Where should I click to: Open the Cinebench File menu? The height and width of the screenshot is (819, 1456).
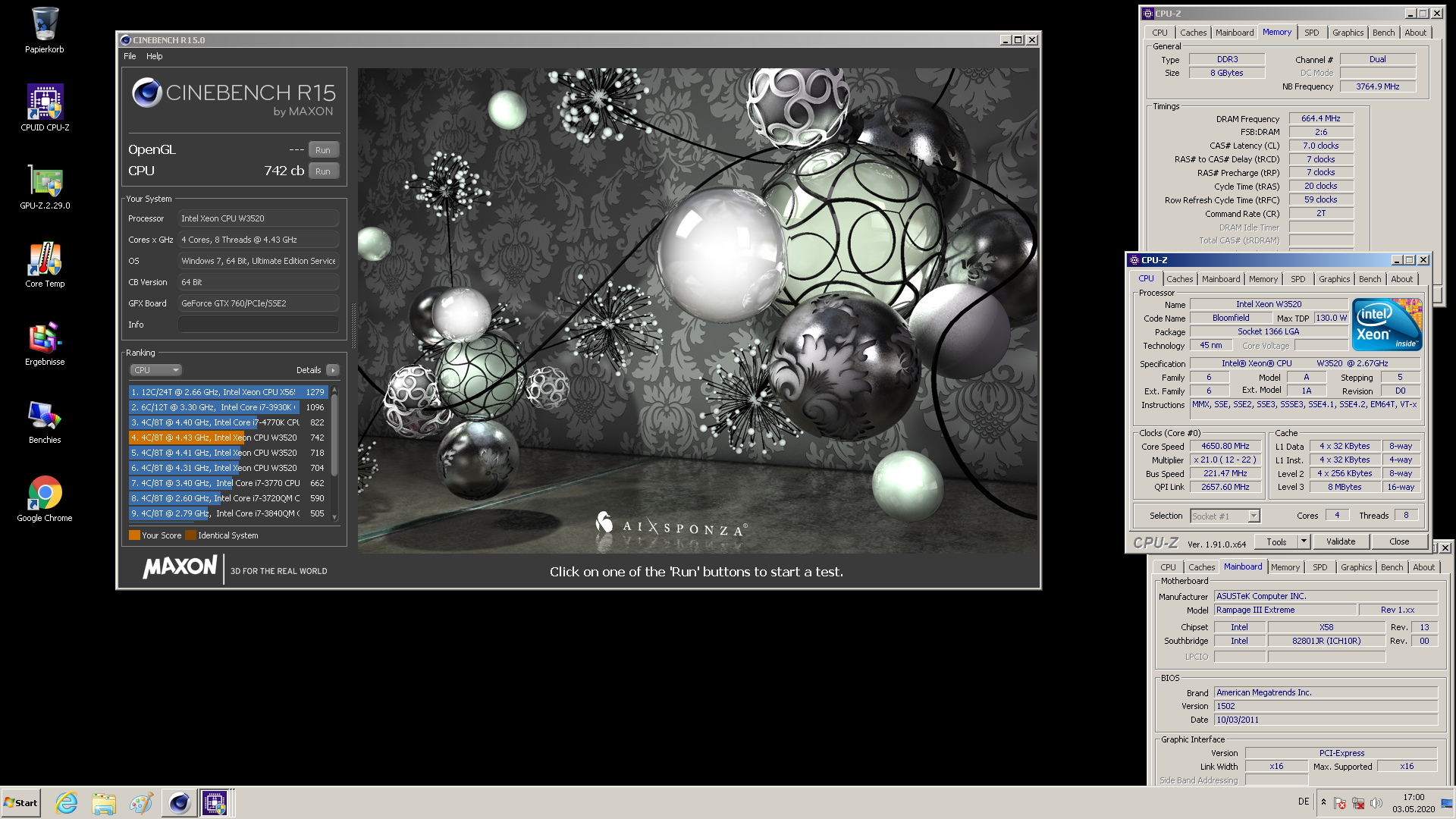[x=130, y=56]
